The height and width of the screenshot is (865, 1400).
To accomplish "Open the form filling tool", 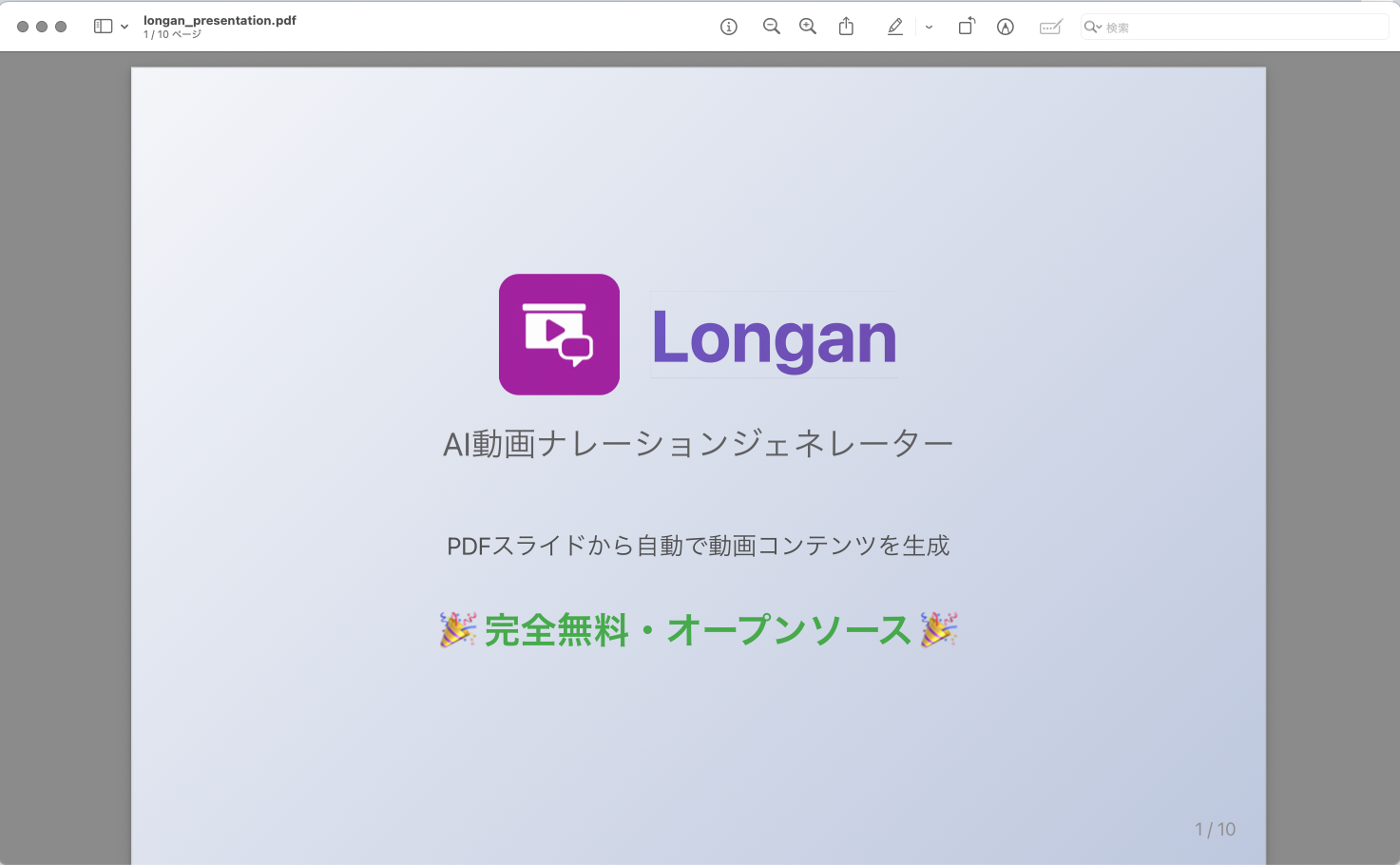I will click(x=1050, y=27).
